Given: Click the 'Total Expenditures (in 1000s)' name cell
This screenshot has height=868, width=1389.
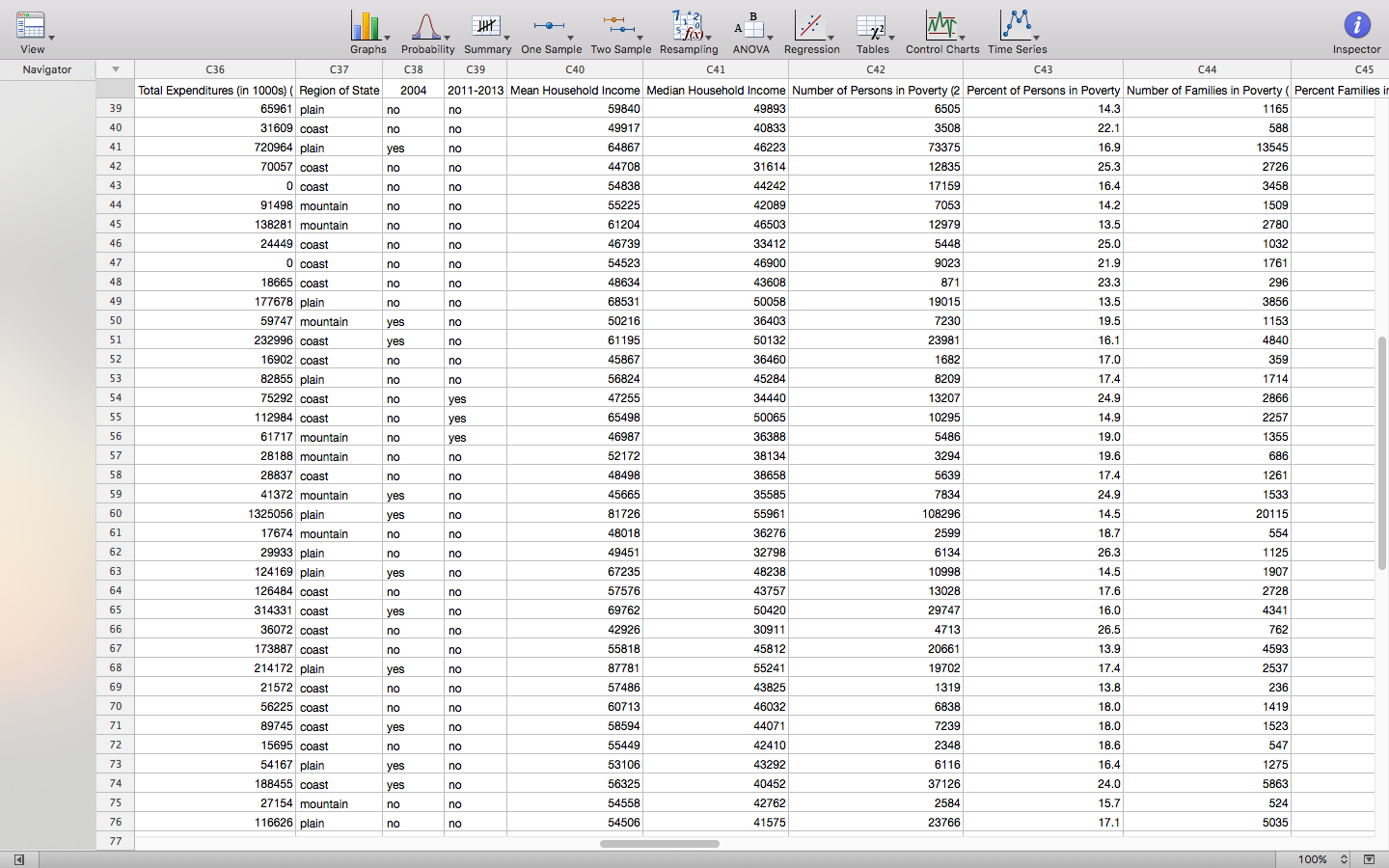Looking at the screenshot, I should coord(215,90).
